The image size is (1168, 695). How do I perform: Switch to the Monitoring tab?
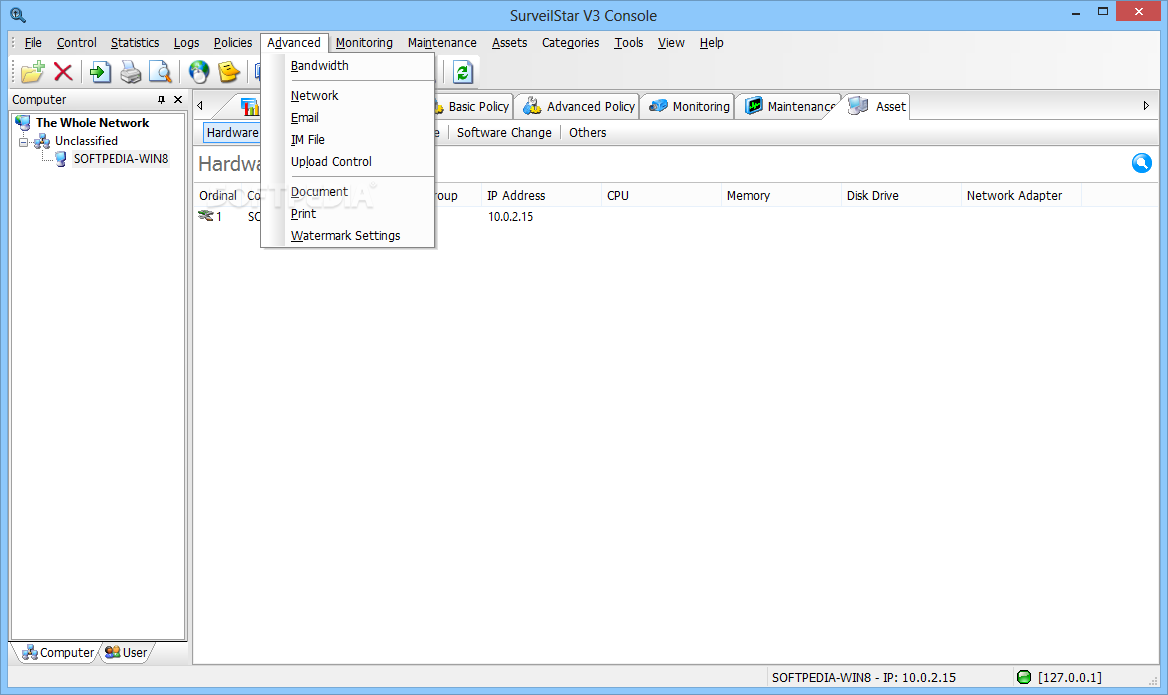[689, 107]
